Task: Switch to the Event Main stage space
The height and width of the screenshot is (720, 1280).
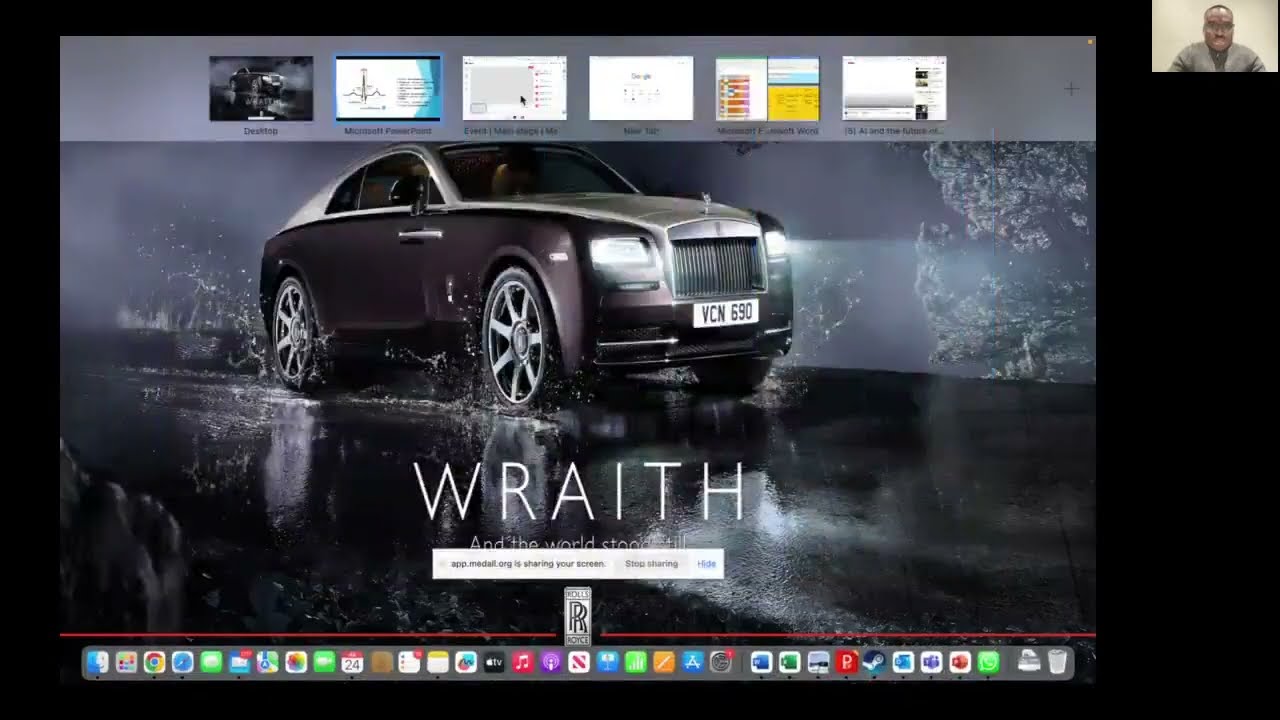Action: pyautogui.click(x=514, y=89)
